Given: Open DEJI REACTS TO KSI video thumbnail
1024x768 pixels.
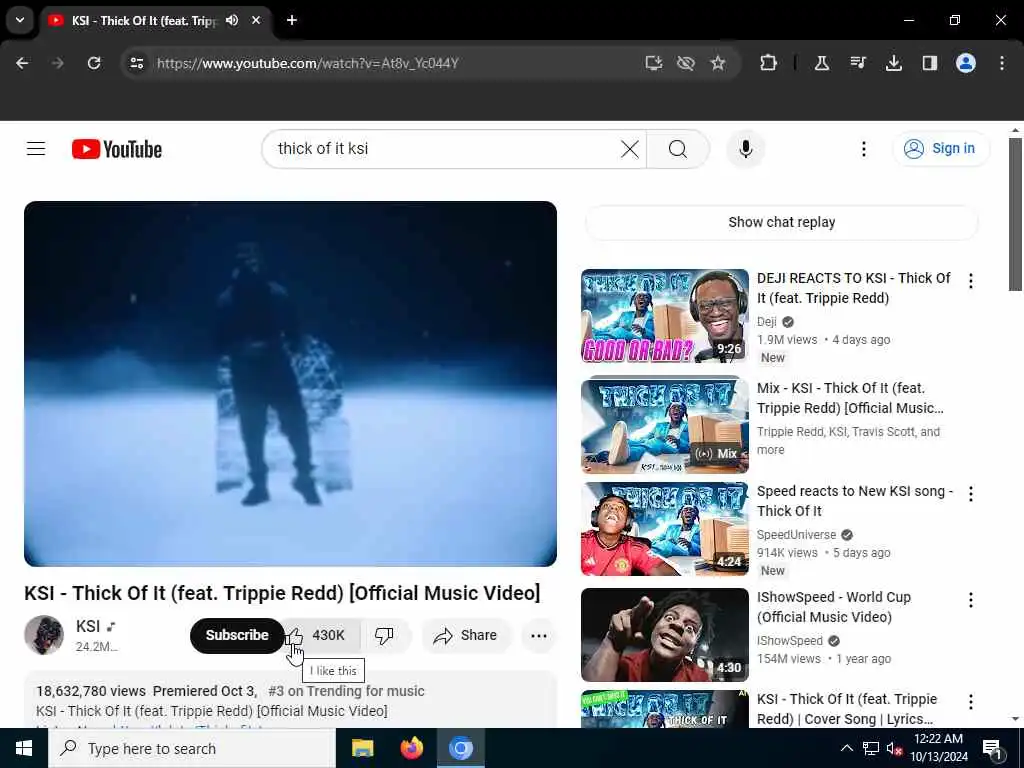Looking at the screenshot, I should pos(665,315).
